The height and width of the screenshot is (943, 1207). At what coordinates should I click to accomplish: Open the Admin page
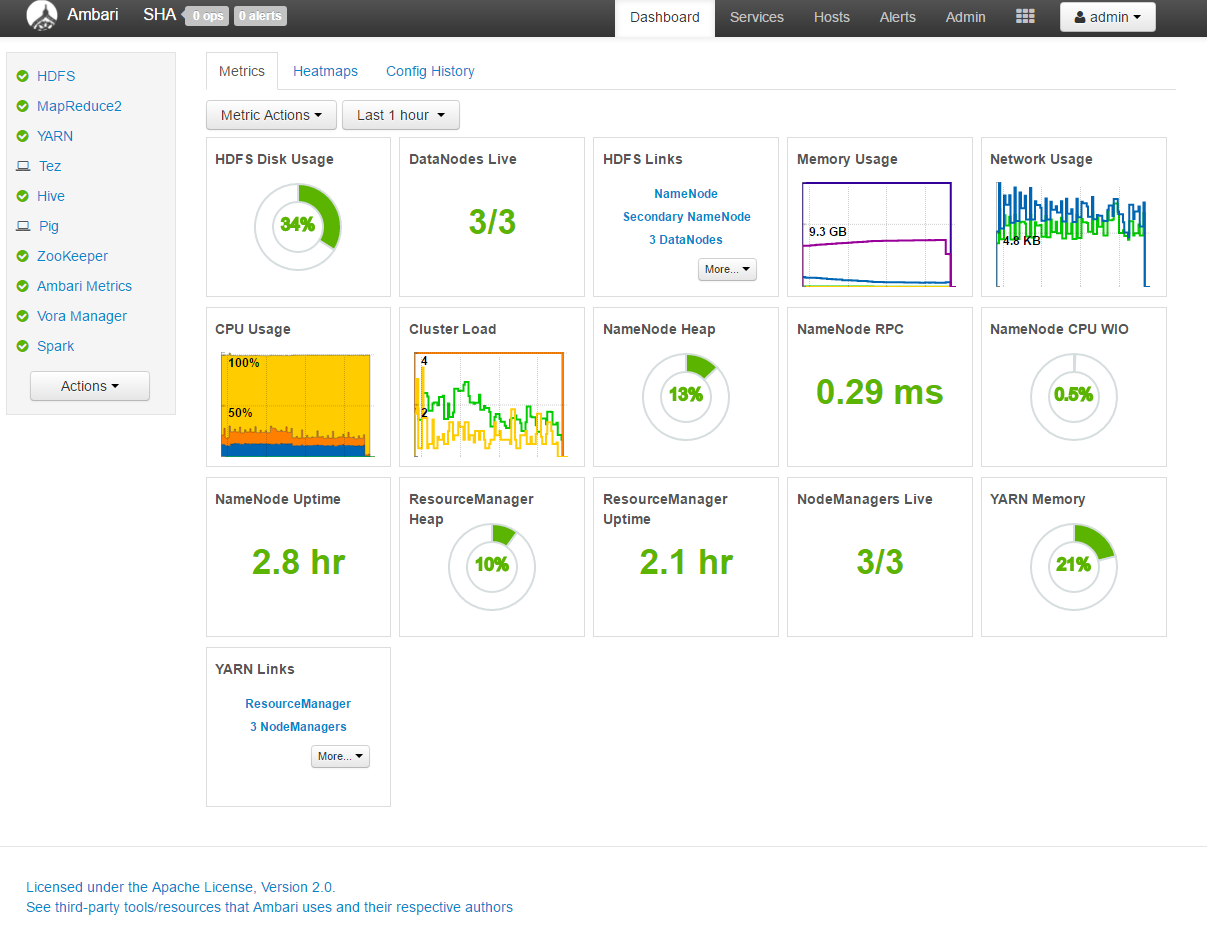[966, 17]
